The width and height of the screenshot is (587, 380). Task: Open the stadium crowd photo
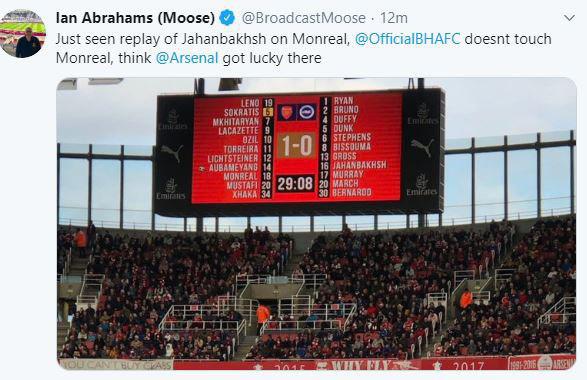click(316, 224)
